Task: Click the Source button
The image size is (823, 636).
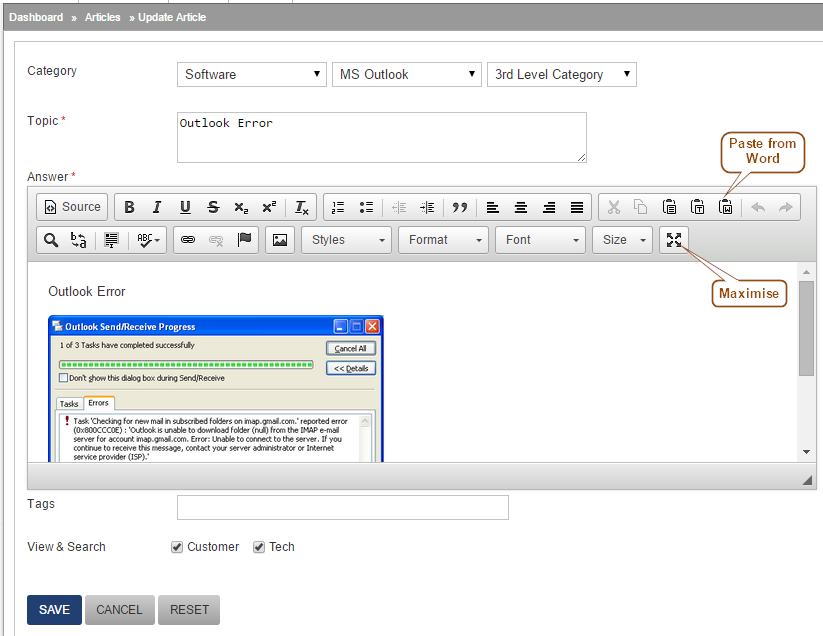Action: click(72, 207)
